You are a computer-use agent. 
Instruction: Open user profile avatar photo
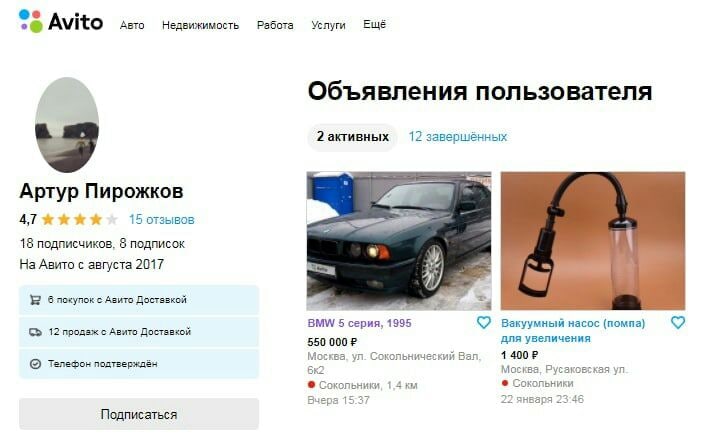[x=67, y=125]
